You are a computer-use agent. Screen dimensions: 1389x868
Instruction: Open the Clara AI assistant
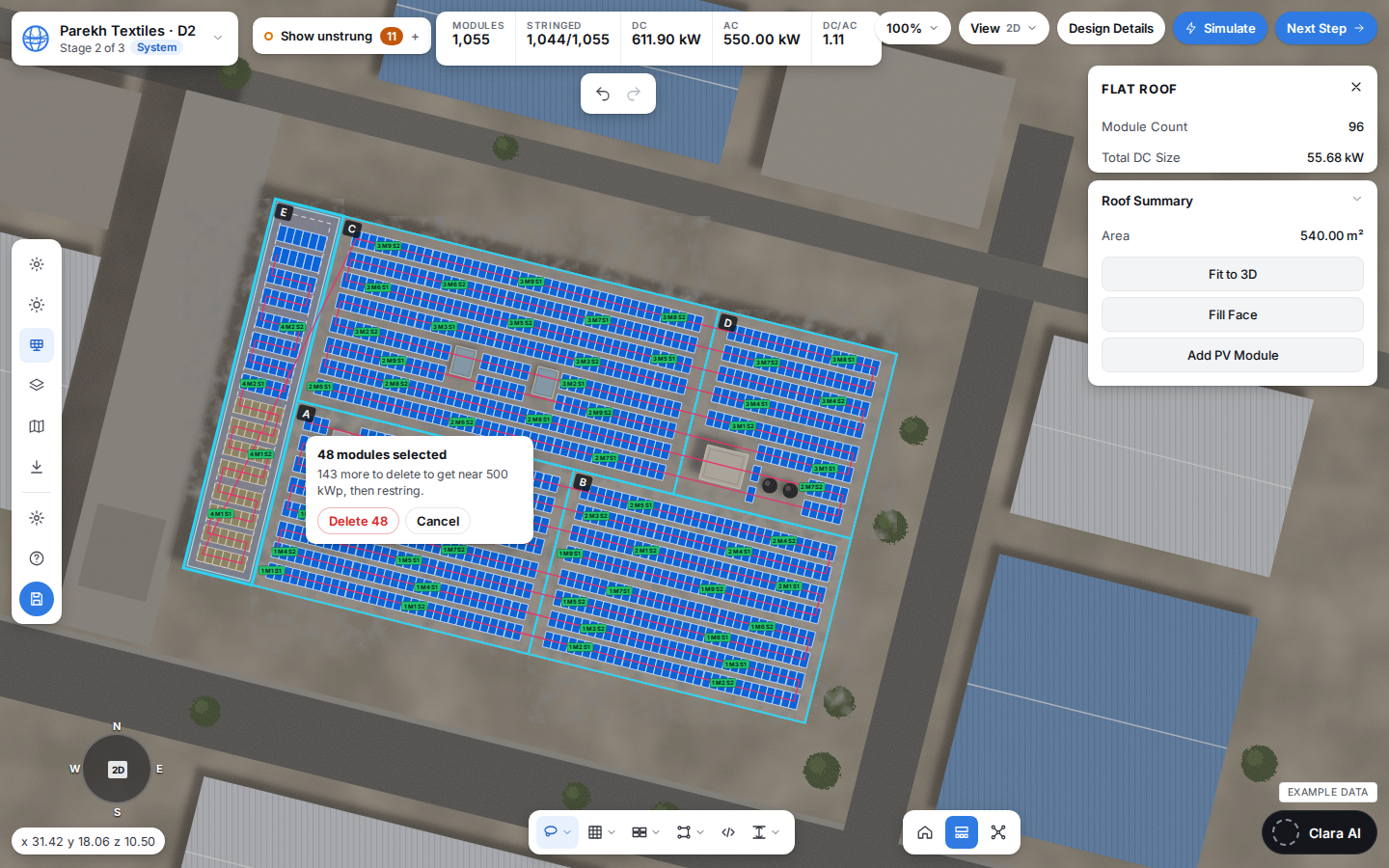pos(1319,833)
